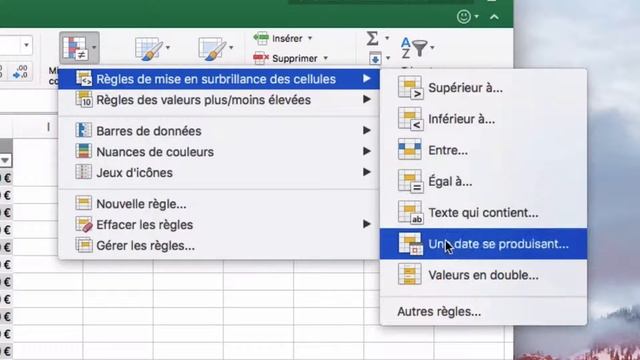Viewport: 640px width, 360px height.
Task: Open the number format combo box arrow
Action: point(26,45)
